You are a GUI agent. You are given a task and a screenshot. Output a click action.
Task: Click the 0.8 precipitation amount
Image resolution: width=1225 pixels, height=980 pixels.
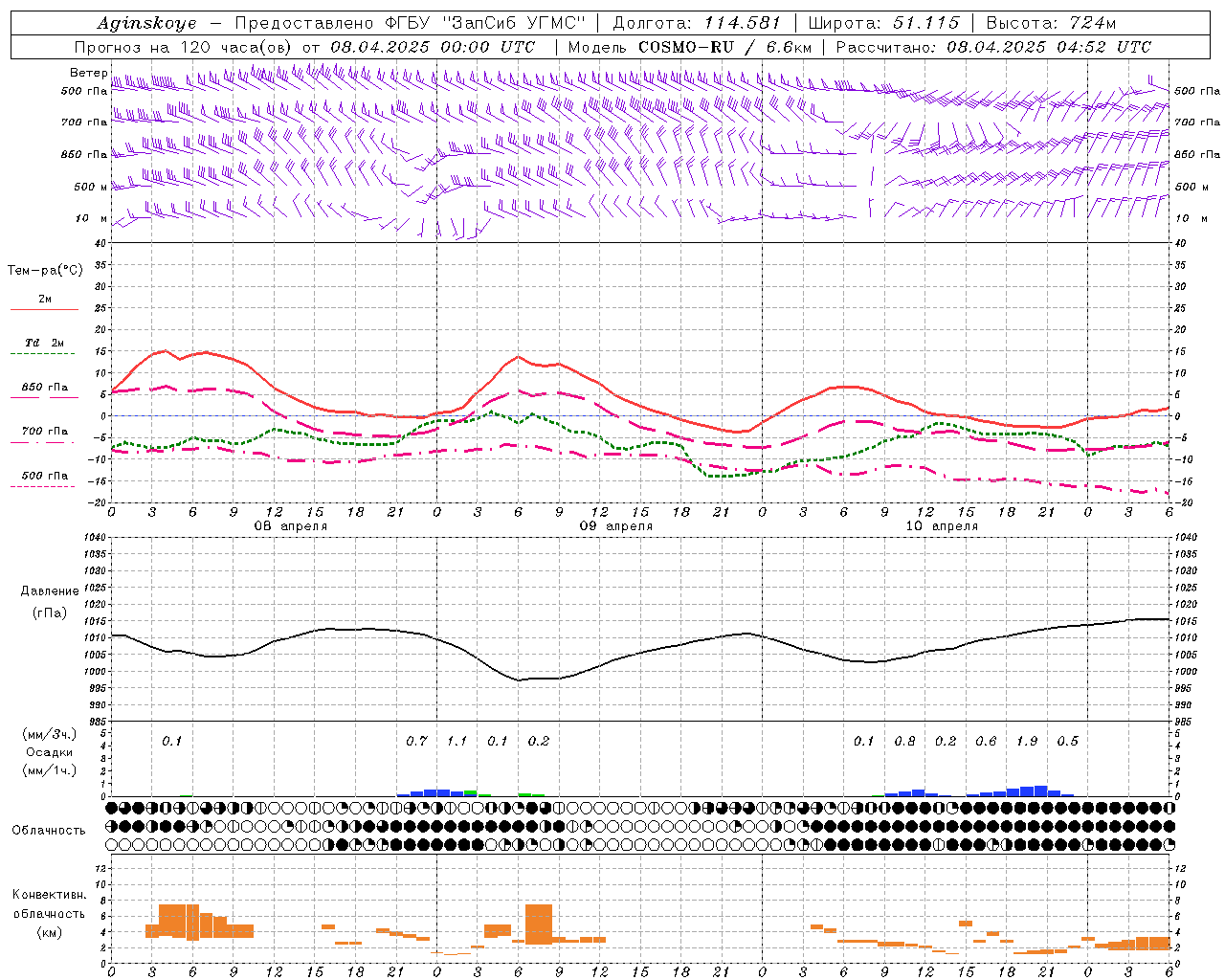904,741
